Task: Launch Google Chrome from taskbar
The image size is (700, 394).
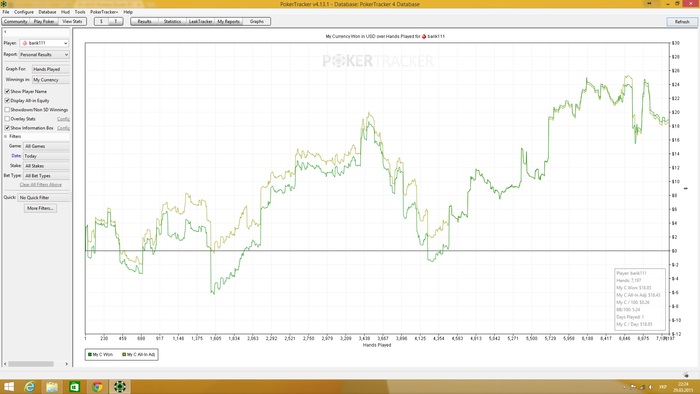Action: tap(97, 386)
